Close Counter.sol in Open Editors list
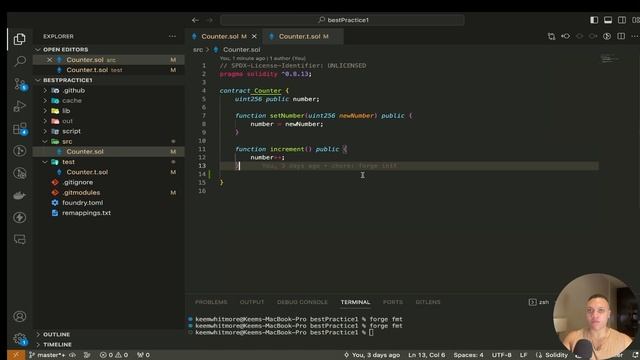The image size is (640, 360). [x=49, y=60]
